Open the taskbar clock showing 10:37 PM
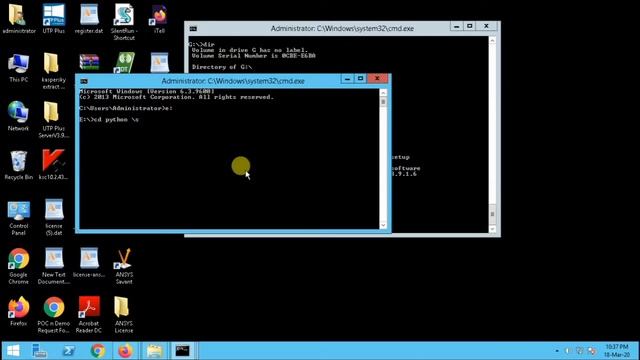Viewport: 640px width, 360px height. click(x=617, y=351)
